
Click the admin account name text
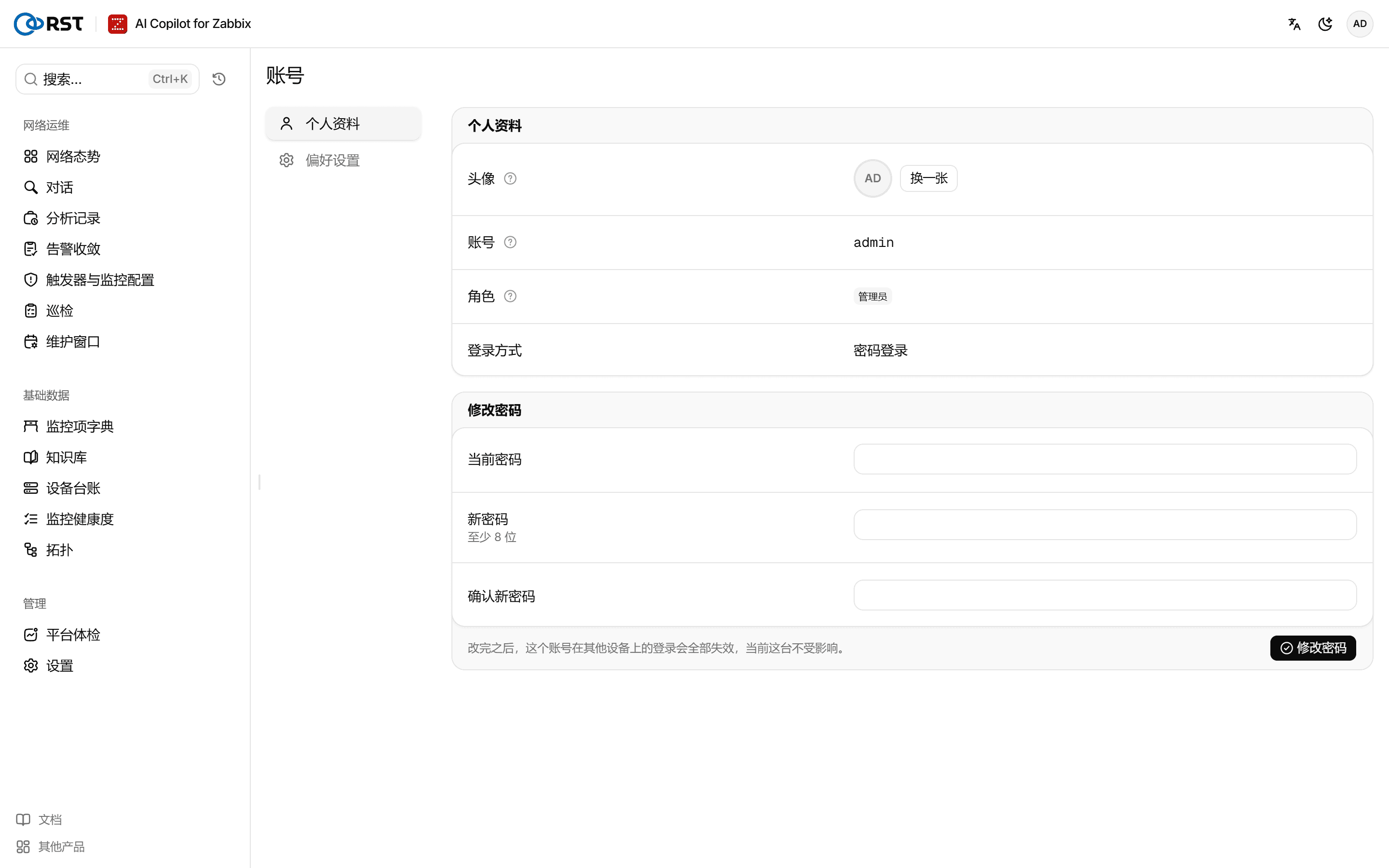[x=873, y=242]
